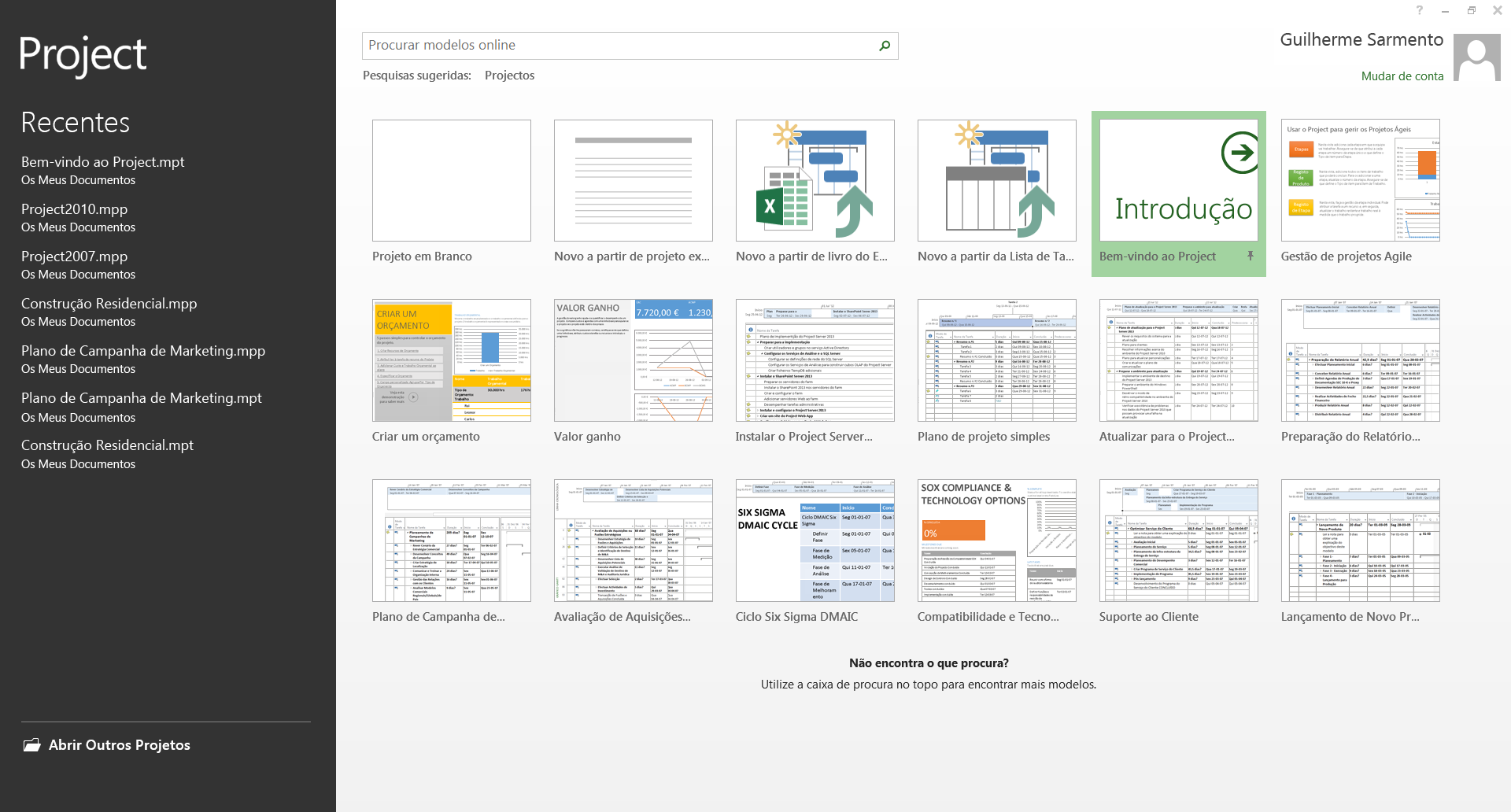
Task: Open Plano de Campanha de template thumbnail
Action: [x=452, y=541]
